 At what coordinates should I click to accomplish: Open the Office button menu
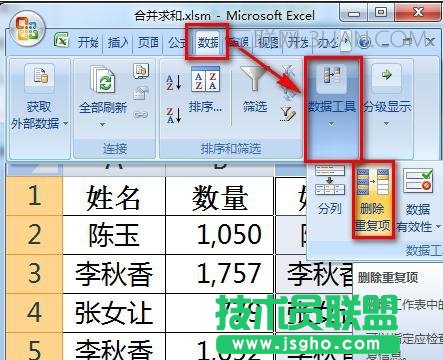(x=27, y=29)
